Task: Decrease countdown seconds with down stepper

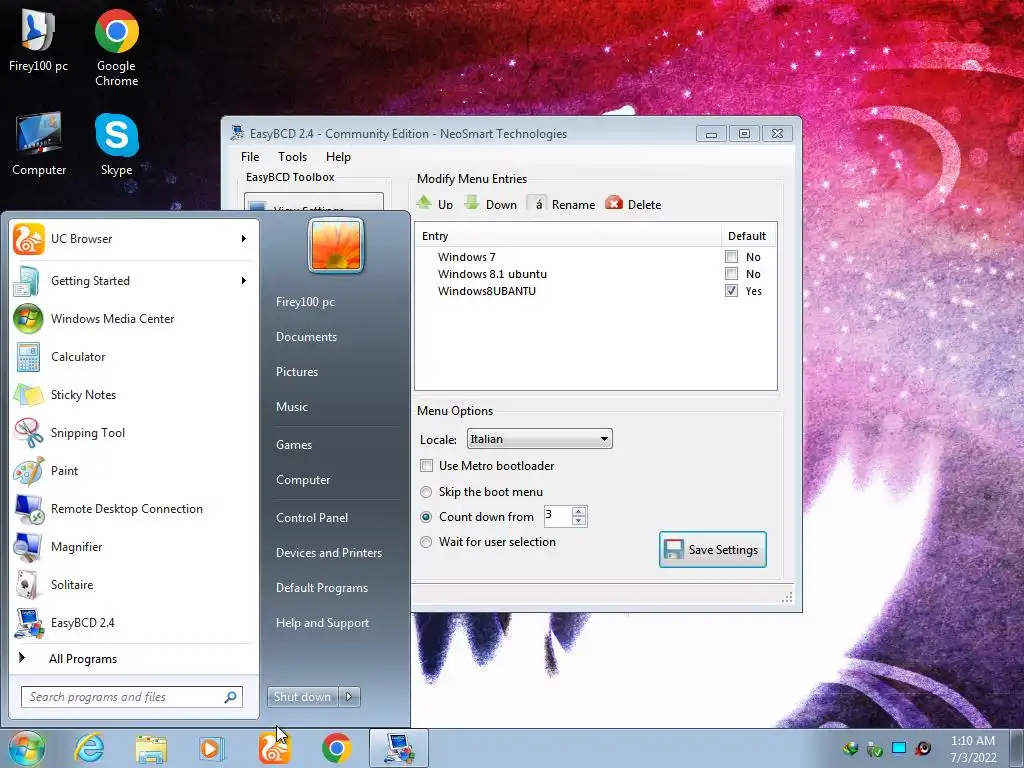Action: click(x=579, y=521)
